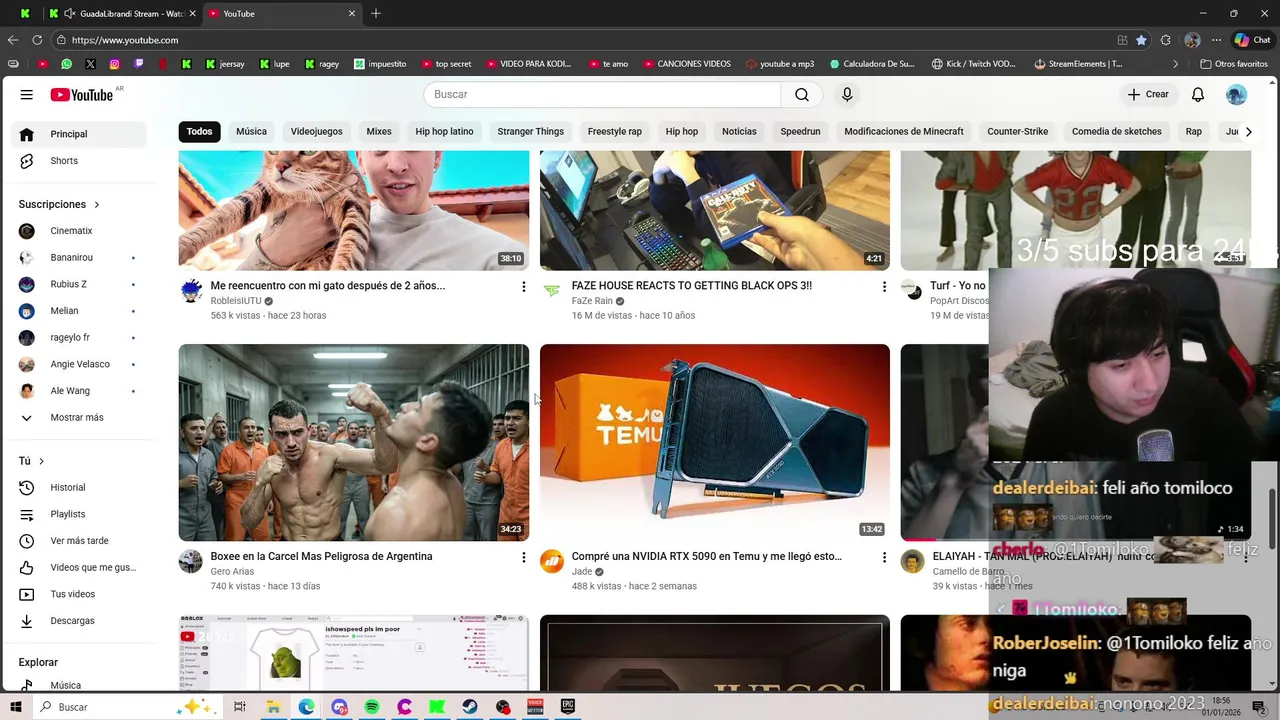
Task: Select the Videojuegos filter chip
Action: 316,131
